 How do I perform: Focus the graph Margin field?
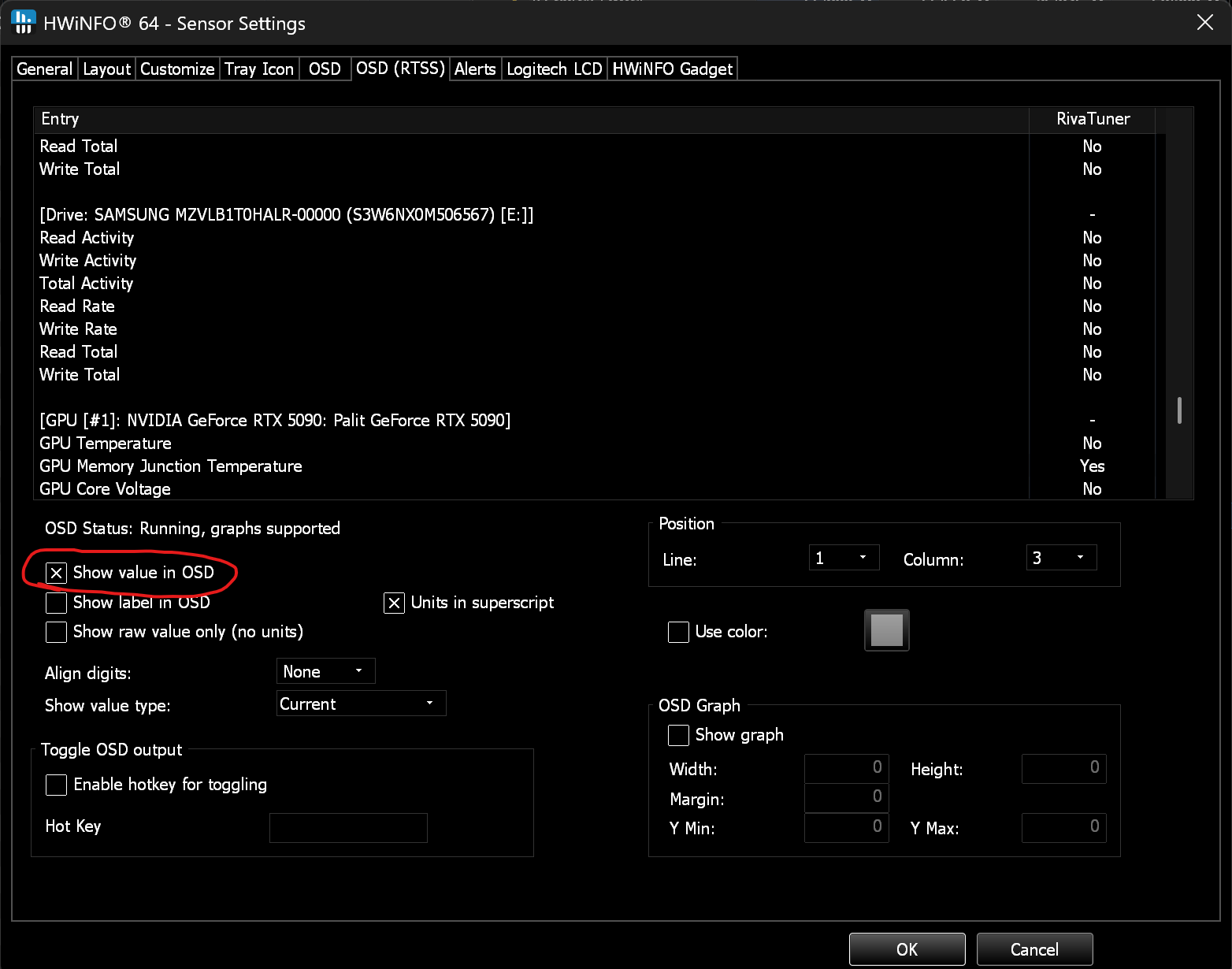click(847, 797)
